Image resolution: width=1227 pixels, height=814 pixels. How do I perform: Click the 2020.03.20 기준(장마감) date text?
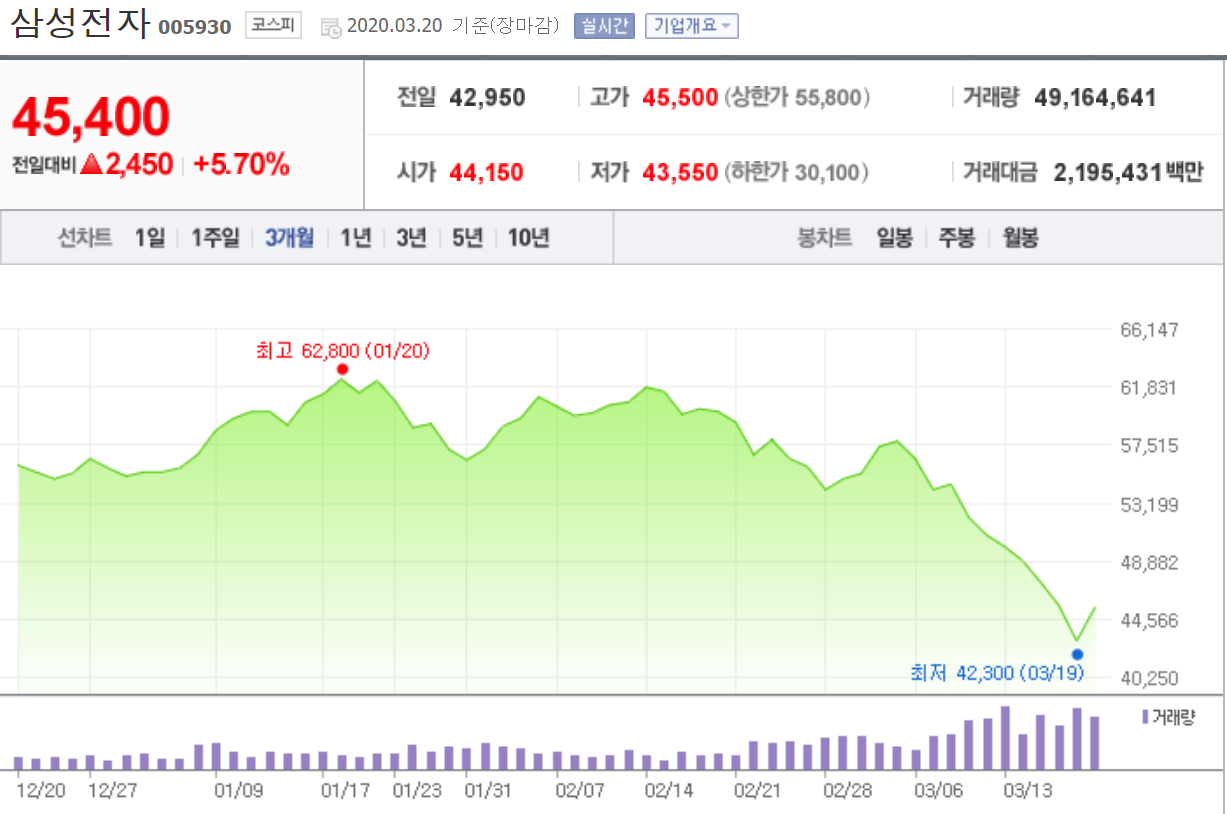[453, 26]
